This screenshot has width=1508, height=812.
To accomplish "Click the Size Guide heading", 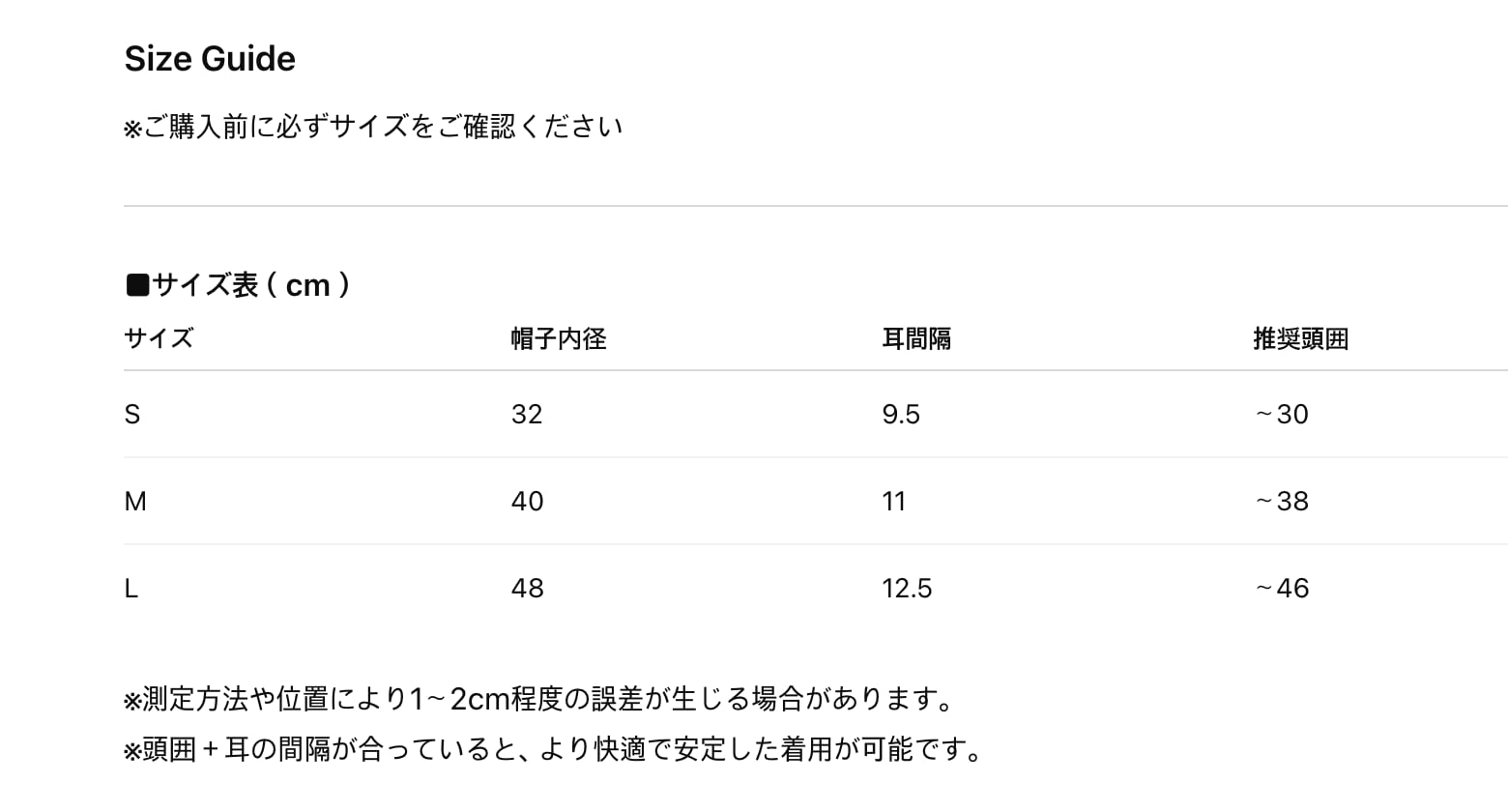I will pos(210,59).
